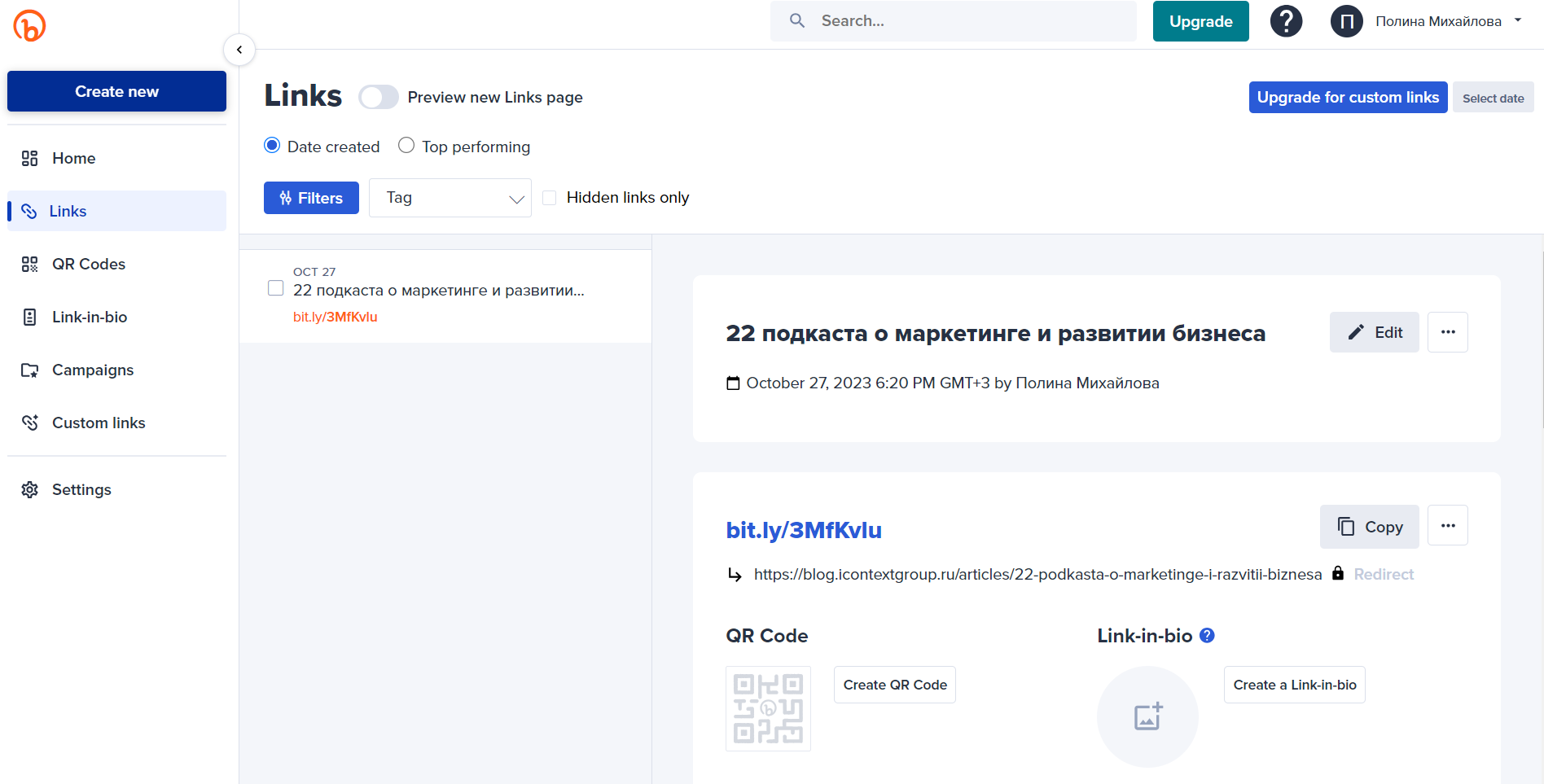Click the search magnifier icon
Screen dimensions: 1544x784
tap(797, 20)
